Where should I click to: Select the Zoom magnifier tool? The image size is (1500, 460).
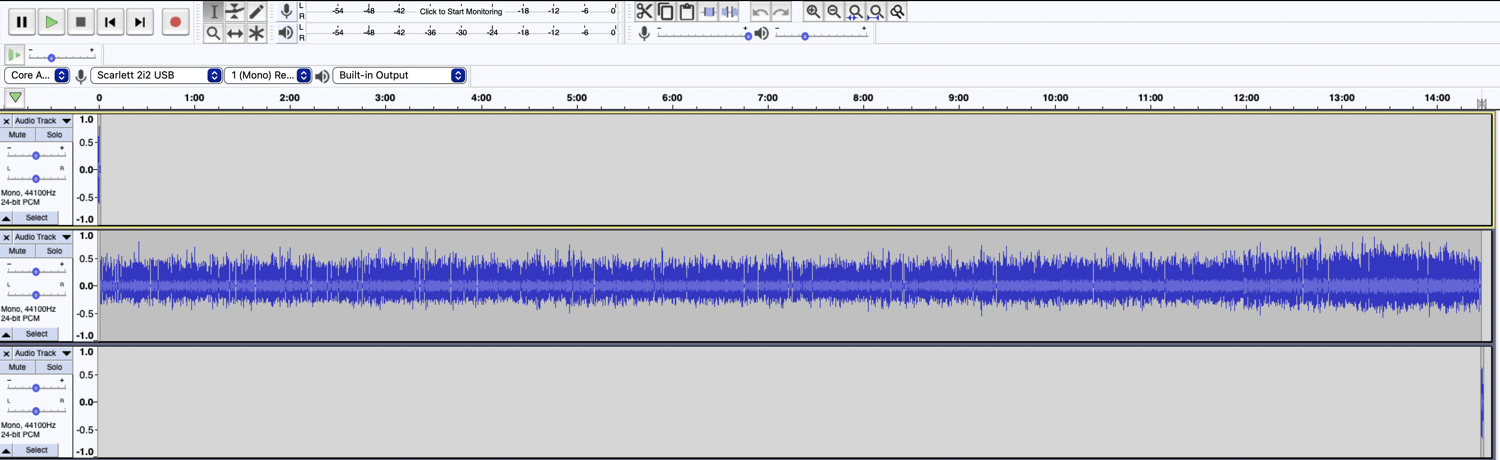point(213,33)
